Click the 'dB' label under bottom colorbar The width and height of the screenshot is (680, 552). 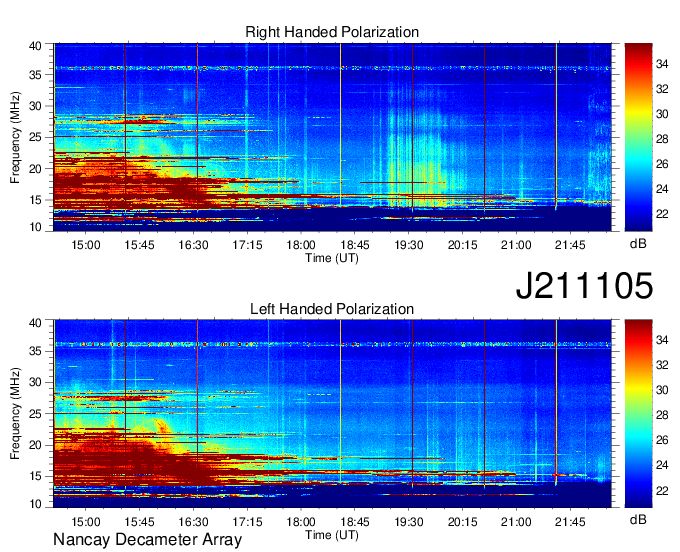pos(638,519)
